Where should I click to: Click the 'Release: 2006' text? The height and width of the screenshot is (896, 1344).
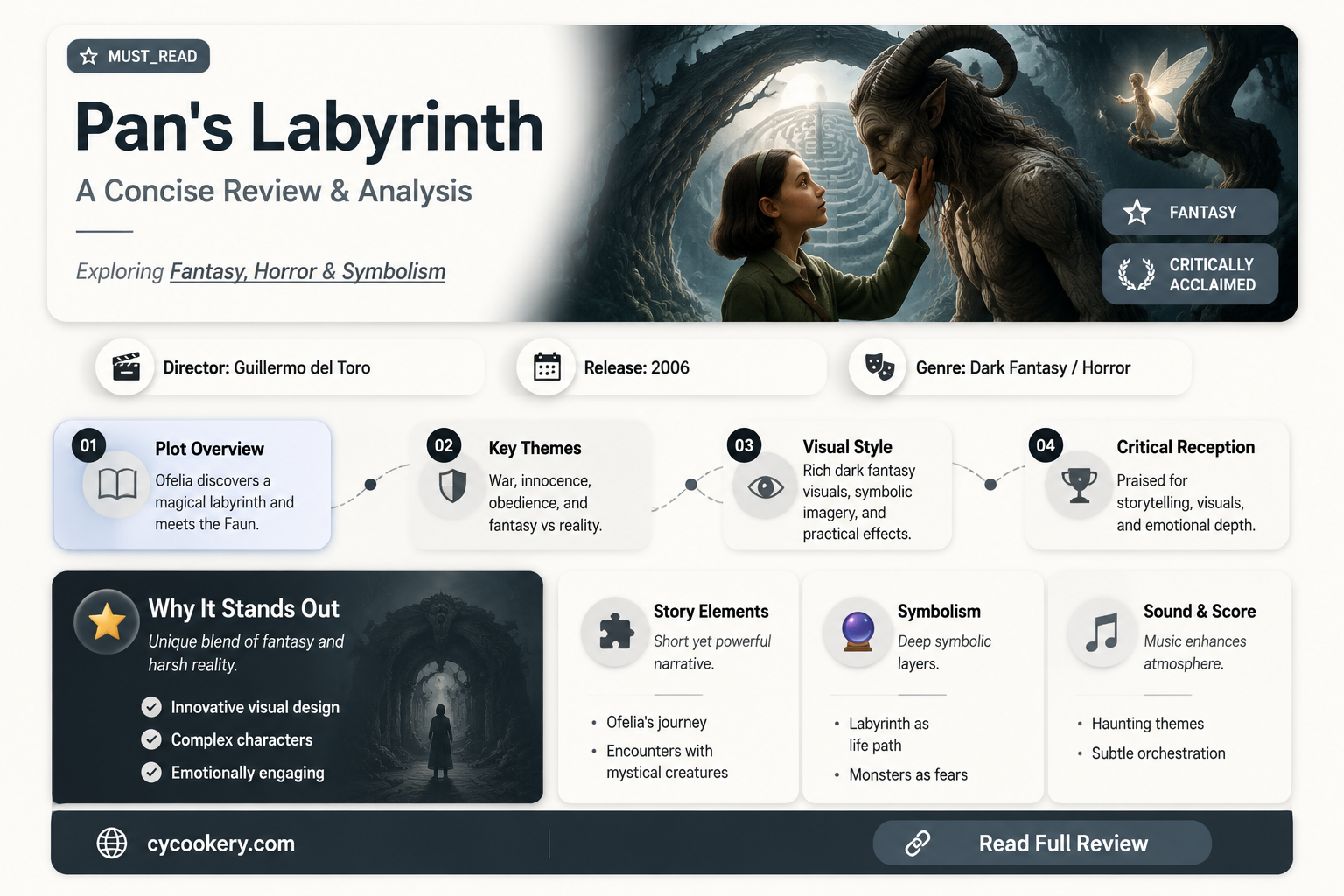click(636, 367)
